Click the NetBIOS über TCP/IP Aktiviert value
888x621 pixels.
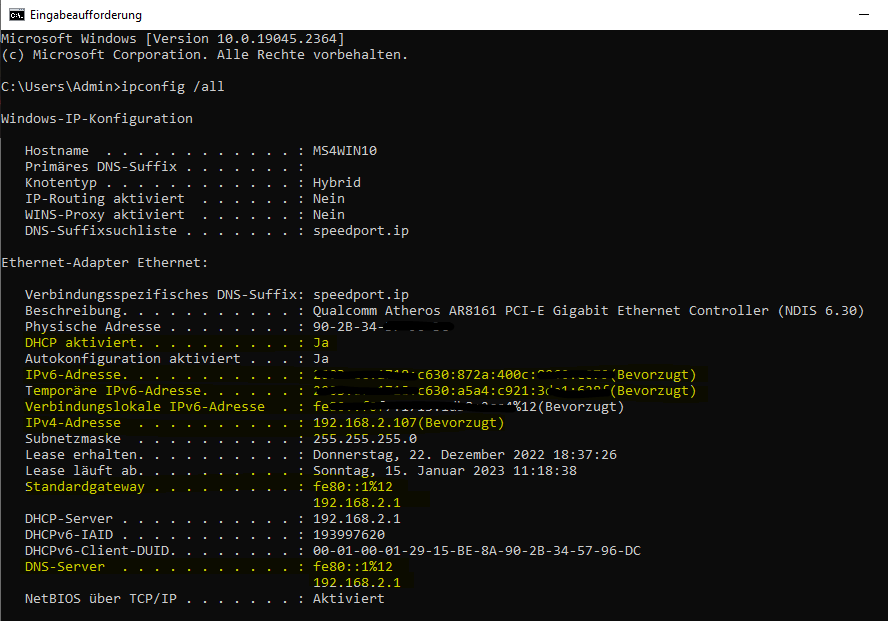click(349, 598)
